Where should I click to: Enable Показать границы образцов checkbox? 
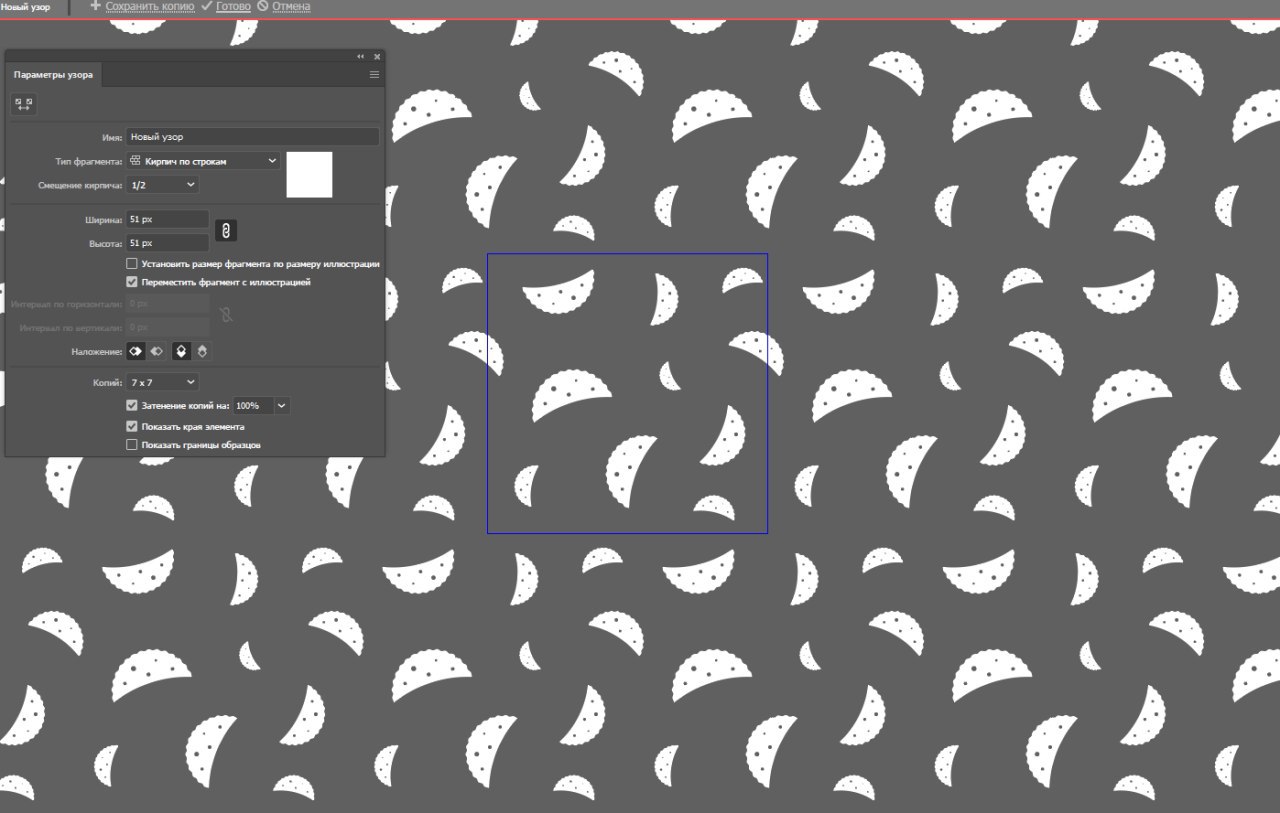pyautogui.click(x=132, y=445)
